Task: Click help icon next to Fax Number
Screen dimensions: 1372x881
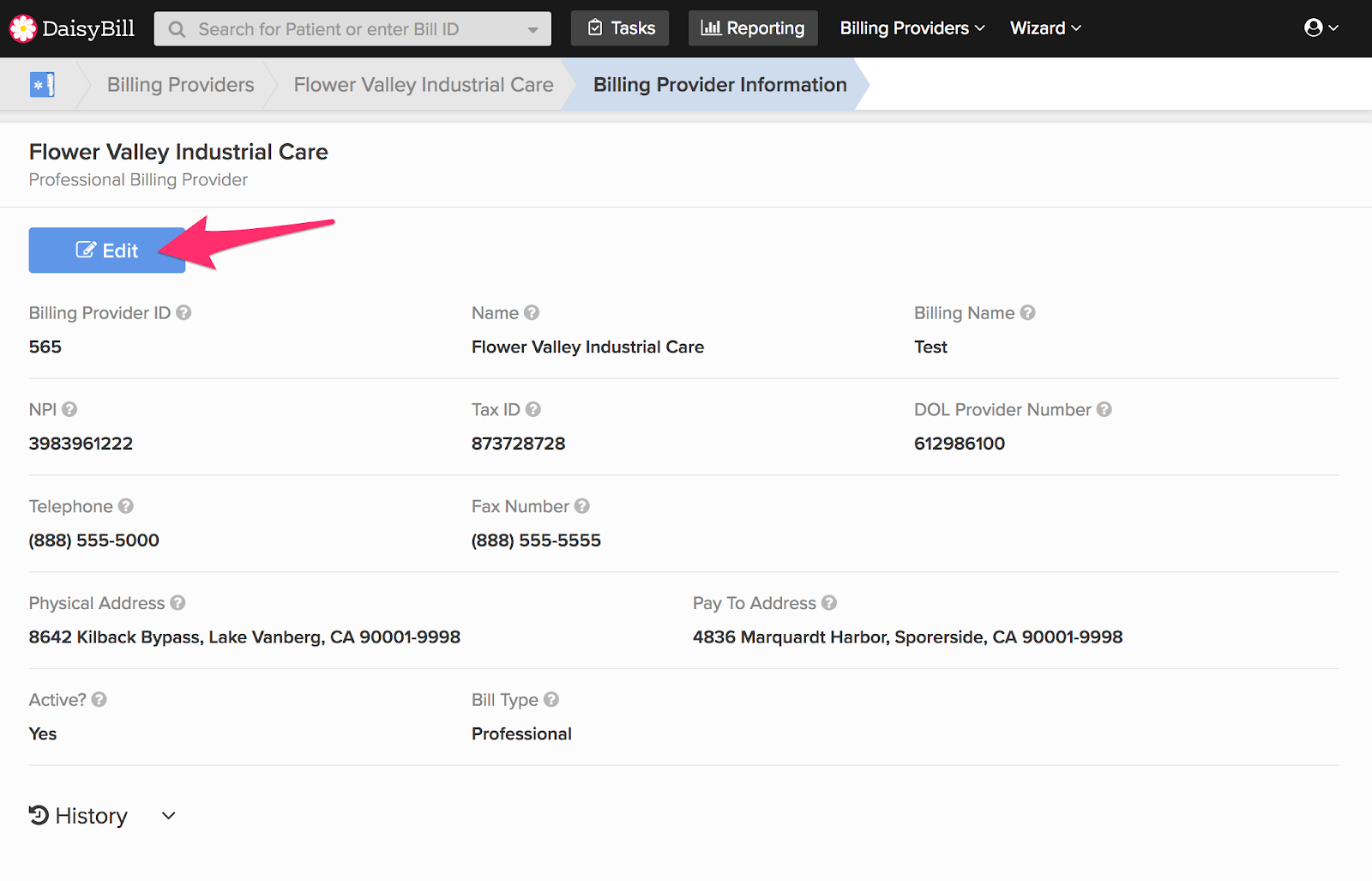Action: pyautogui.click(x=582, y=506)
